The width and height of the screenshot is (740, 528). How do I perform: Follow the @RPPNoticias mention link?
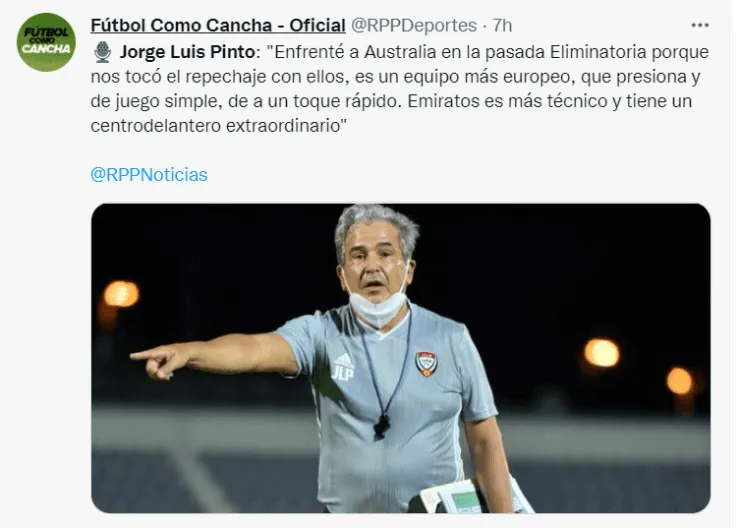149,175
